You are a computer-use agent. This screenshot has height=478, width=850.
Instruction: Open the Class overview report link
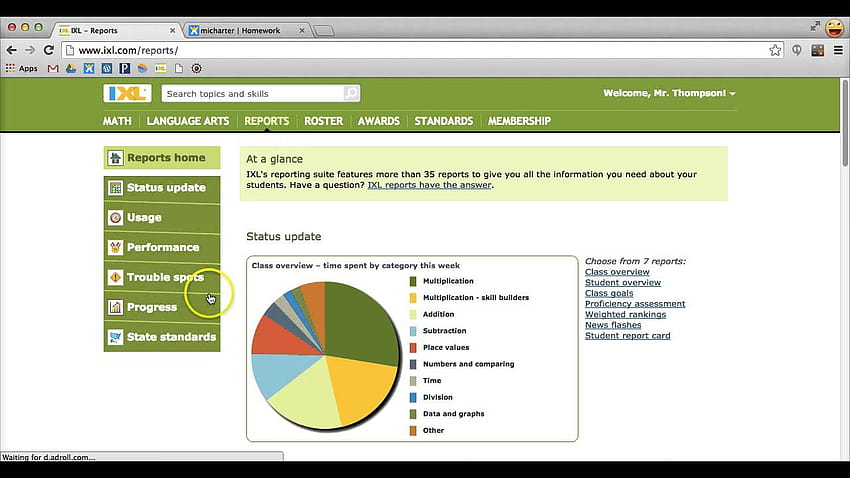pos(617,272)
